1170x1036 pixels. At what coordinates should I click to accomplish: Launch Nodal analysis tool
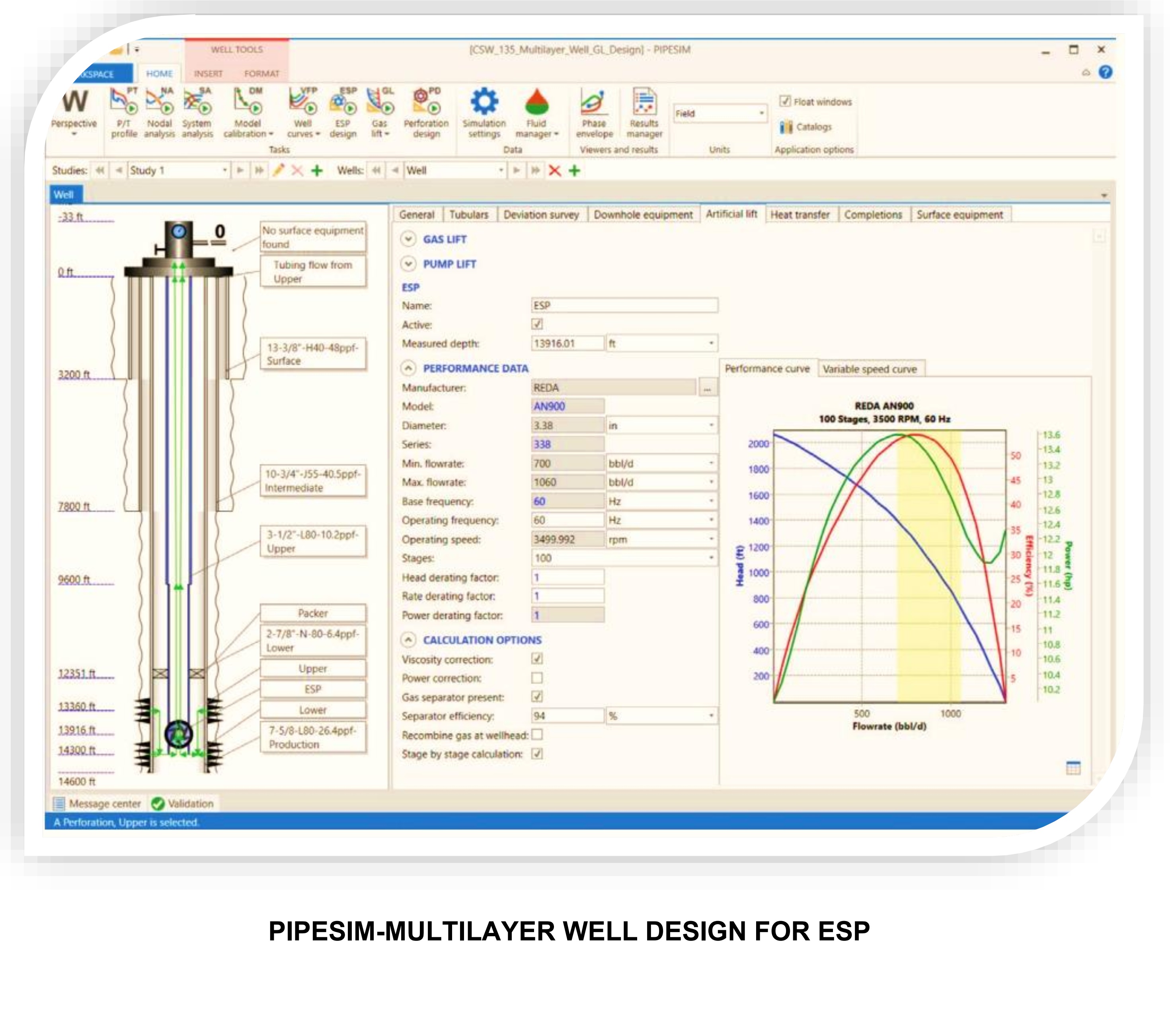159,113
